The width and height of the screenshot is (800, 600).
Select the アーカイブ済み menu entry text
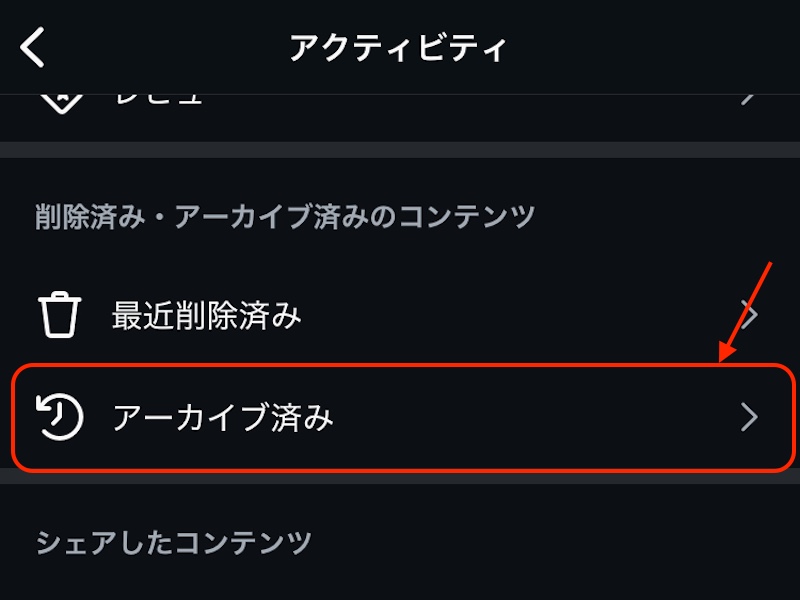pos(223,417)
